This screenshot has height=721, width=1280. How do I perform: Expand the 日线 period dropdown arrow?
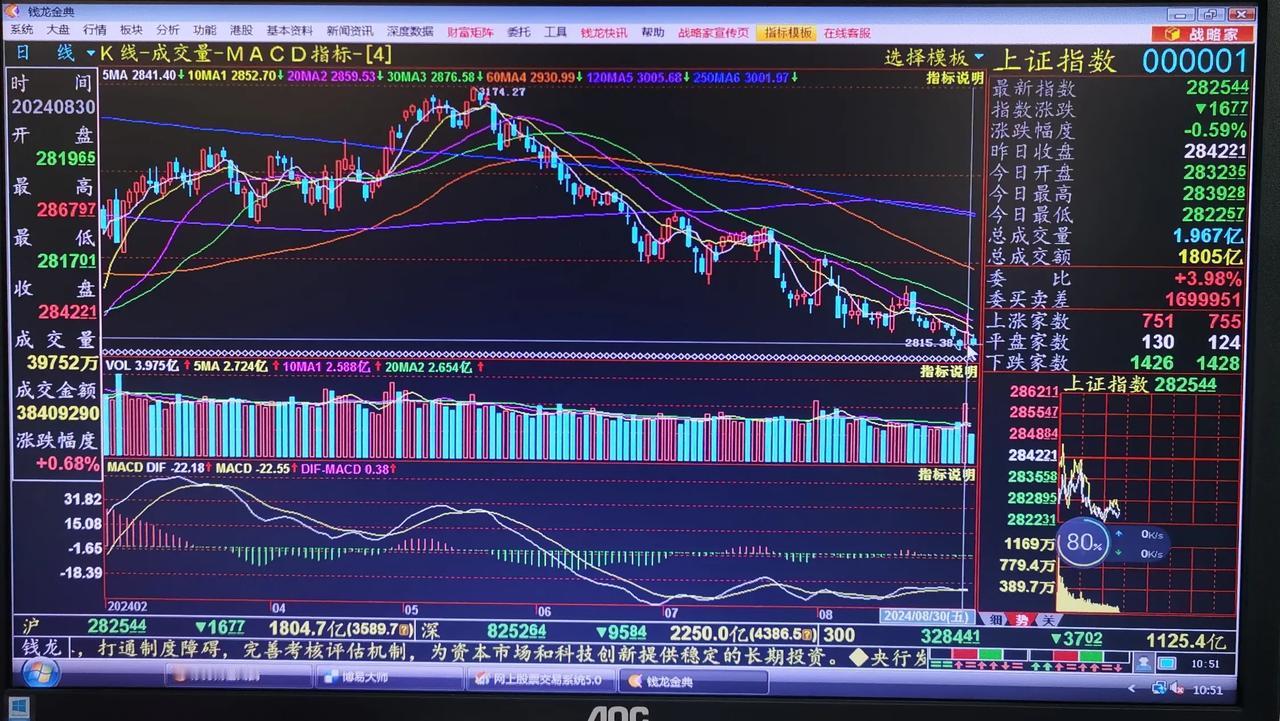(x=91, y=53)
